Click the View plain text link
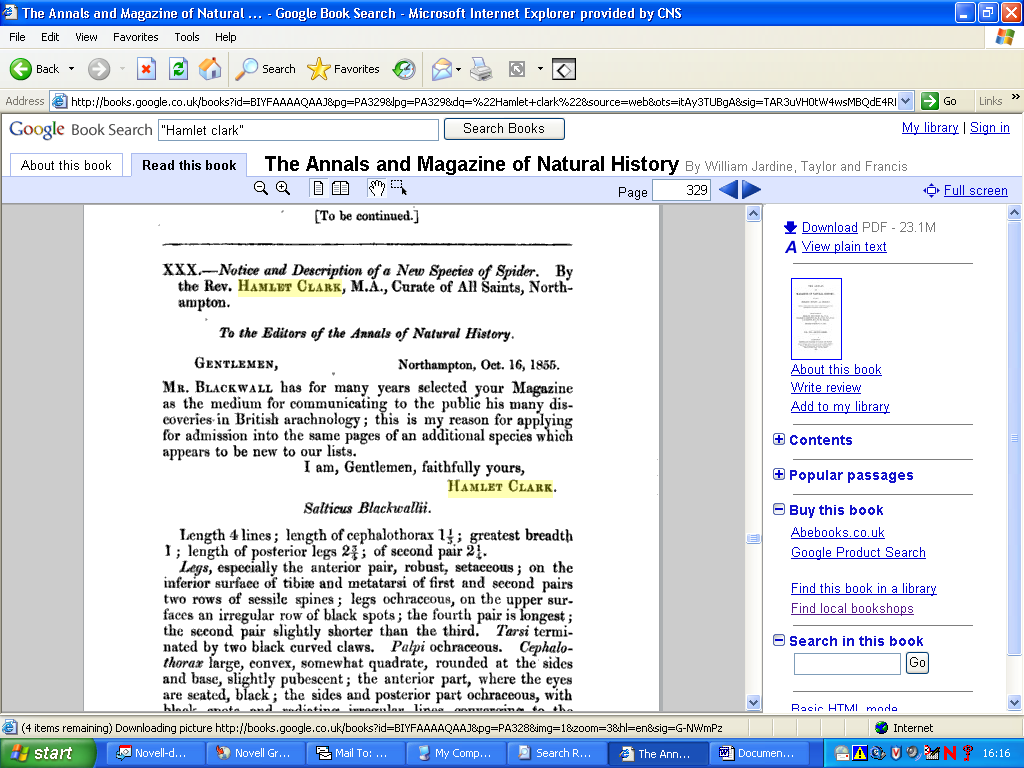 click(x=844, y=247)
